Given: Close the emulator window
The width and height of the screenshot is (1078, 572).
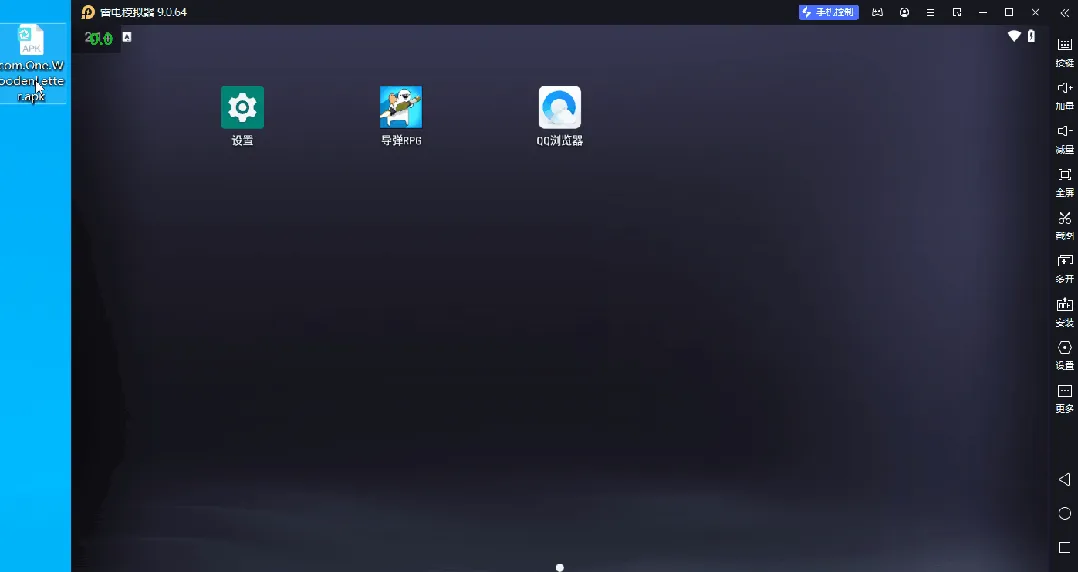Looking at the screenshot, I should [x=1035, y=12].
